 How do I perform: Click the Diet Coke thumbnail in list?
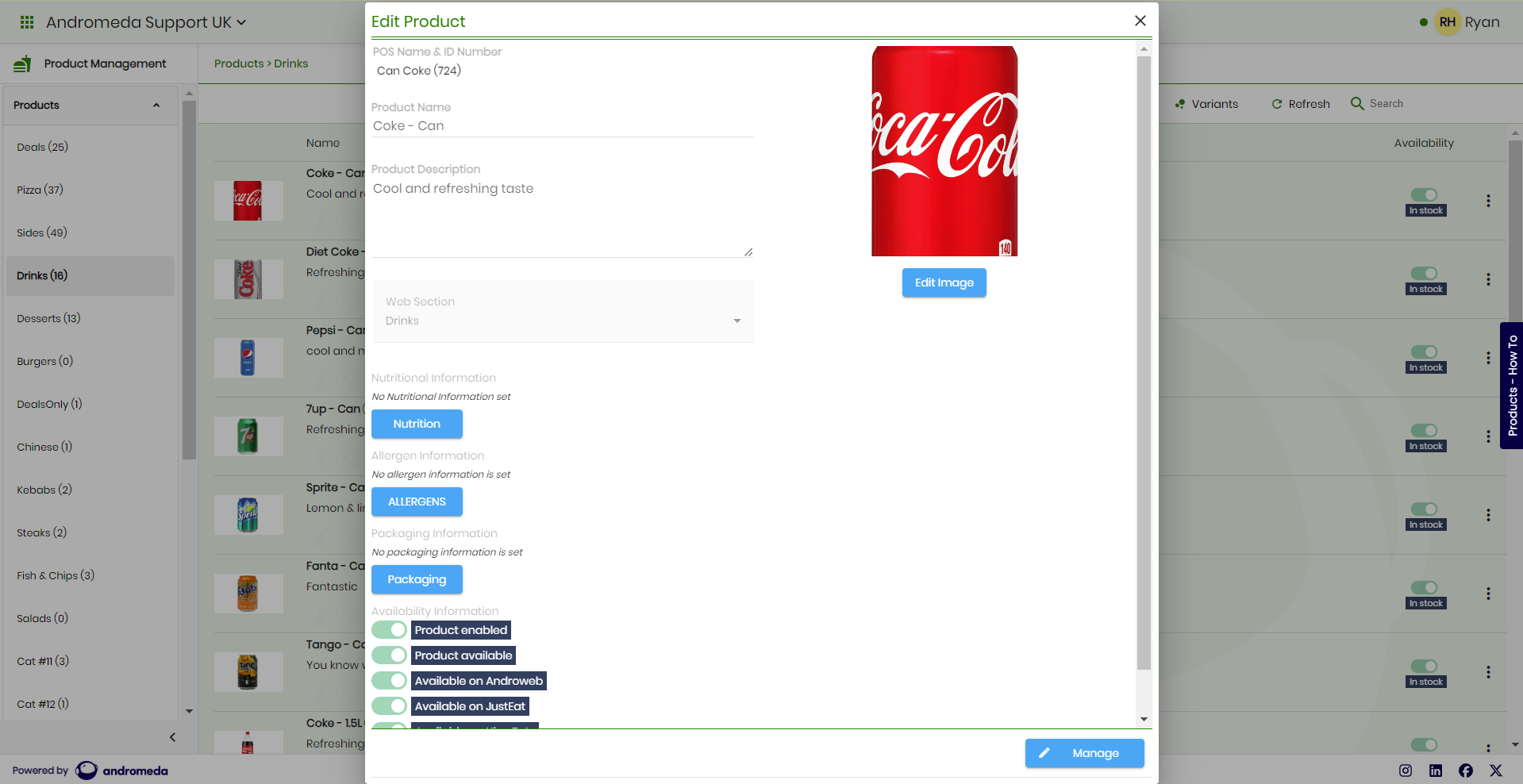pos(248,279)
